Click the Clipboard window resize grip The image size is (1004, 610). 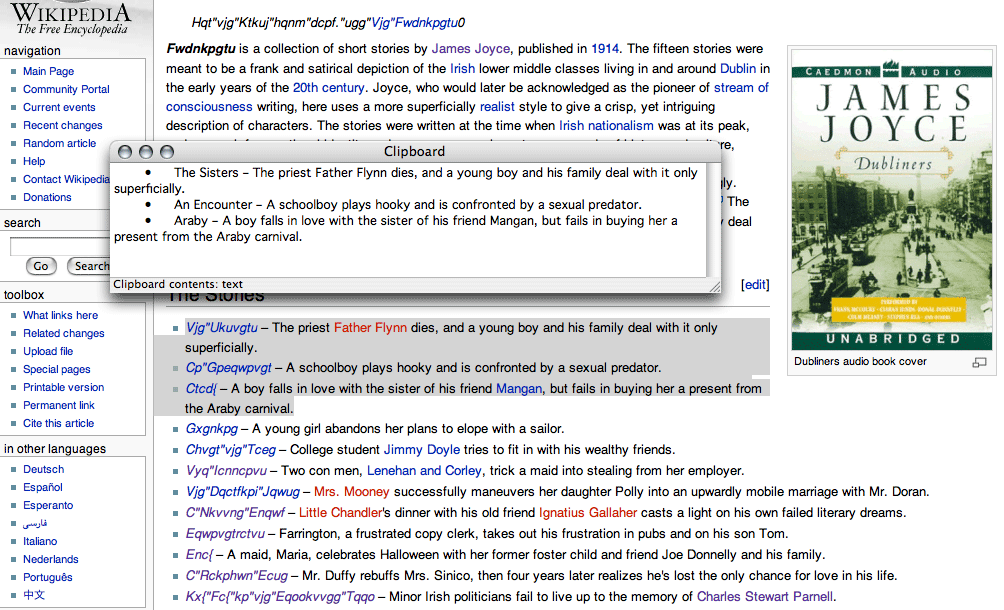(715, 287)
